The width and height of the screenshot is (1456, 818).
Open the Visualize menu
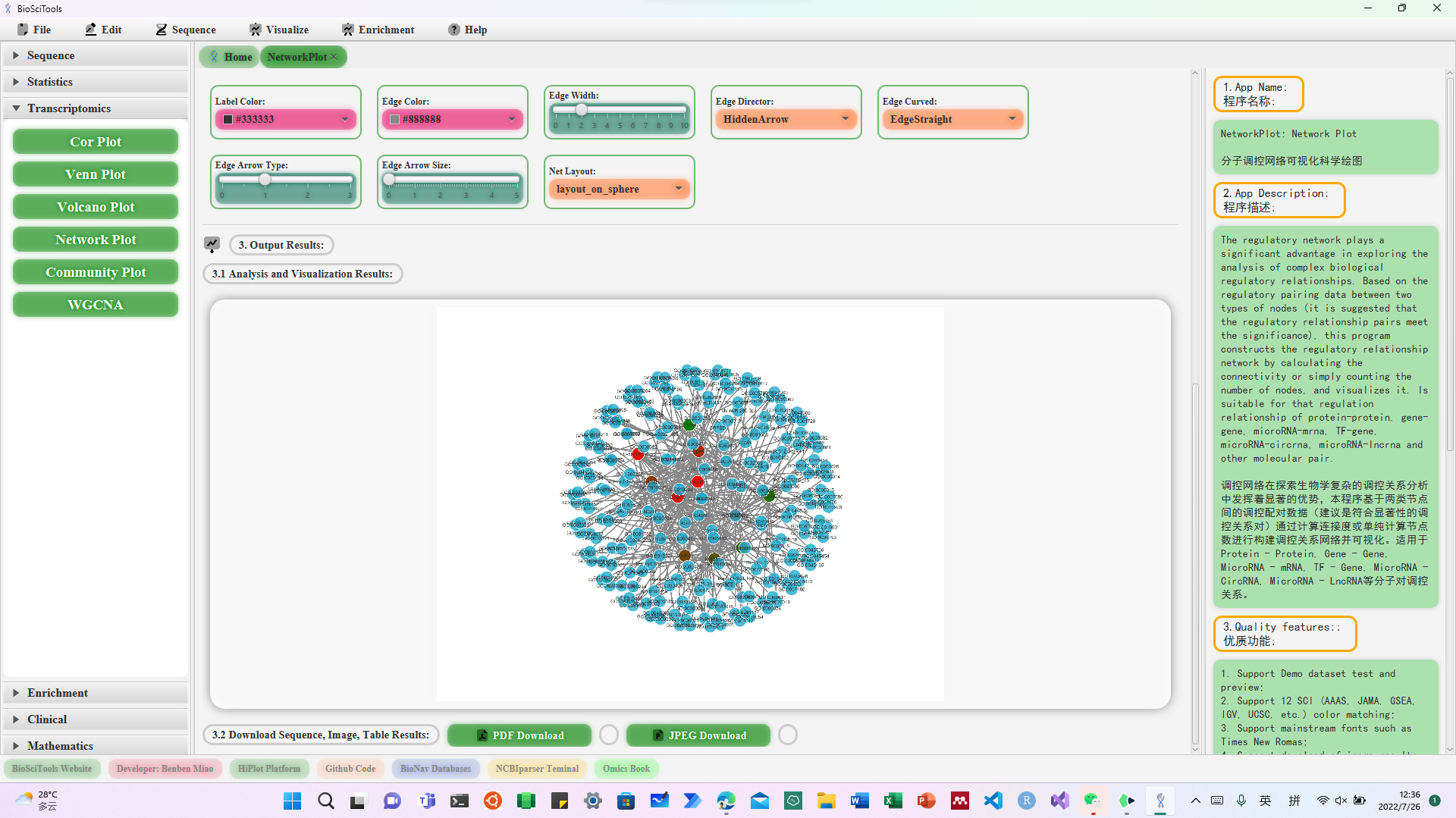279,30
